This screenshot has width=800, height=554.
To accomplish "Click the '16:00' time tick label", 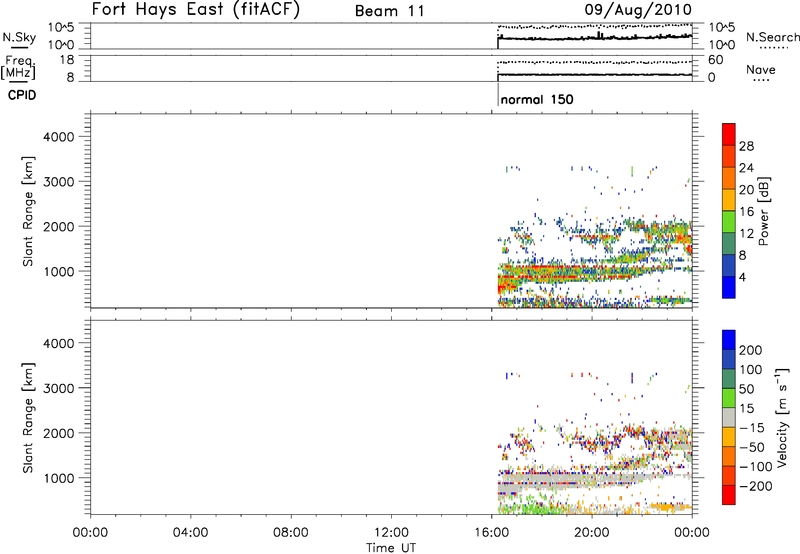I will (491, 533).
